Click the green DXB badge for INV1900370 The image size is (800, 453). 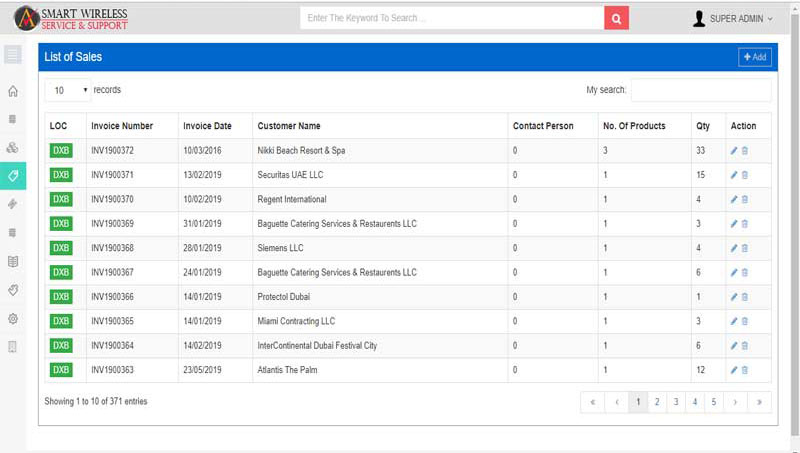[x=61, y=199]
